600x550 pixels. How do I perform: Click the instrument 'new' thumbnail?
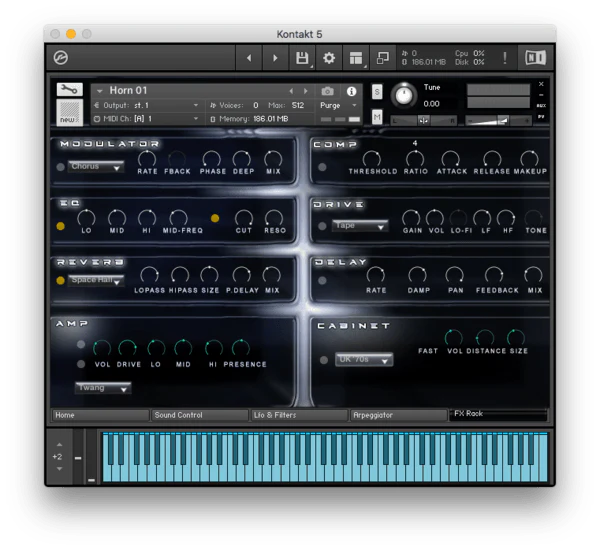[x=70, y=113]
